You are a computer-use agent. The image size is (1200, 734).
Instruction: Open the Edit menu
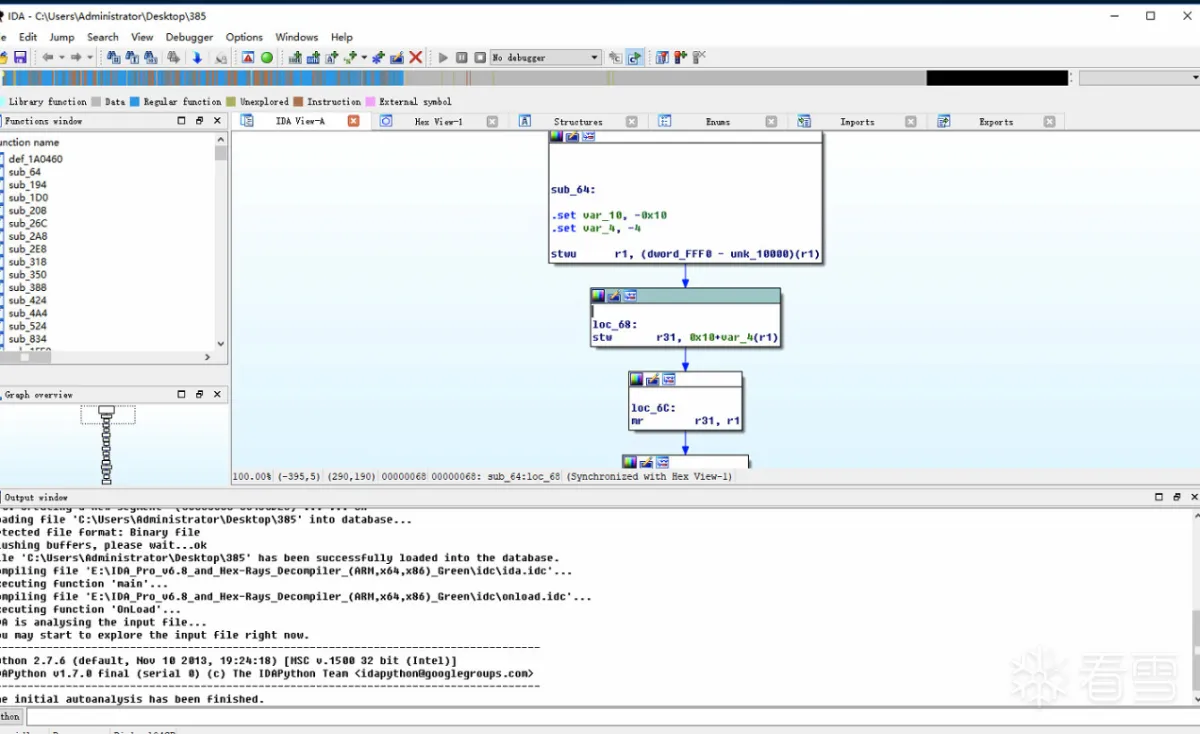click(x=28, y=37)
